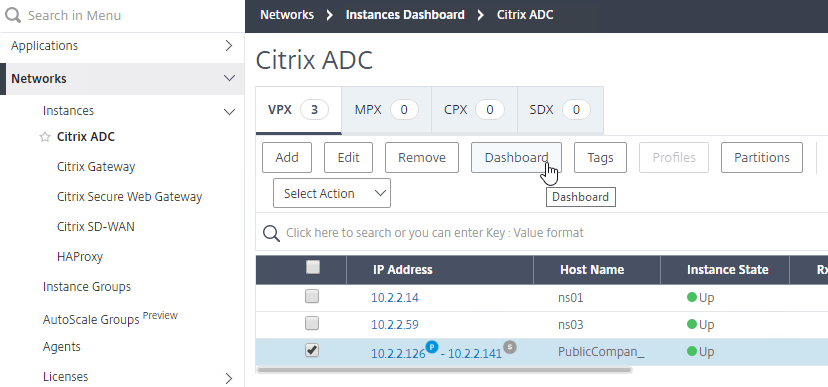The image size is (828, 387).
Task: Click the green Up status dot for ns01
Action: 692,297
